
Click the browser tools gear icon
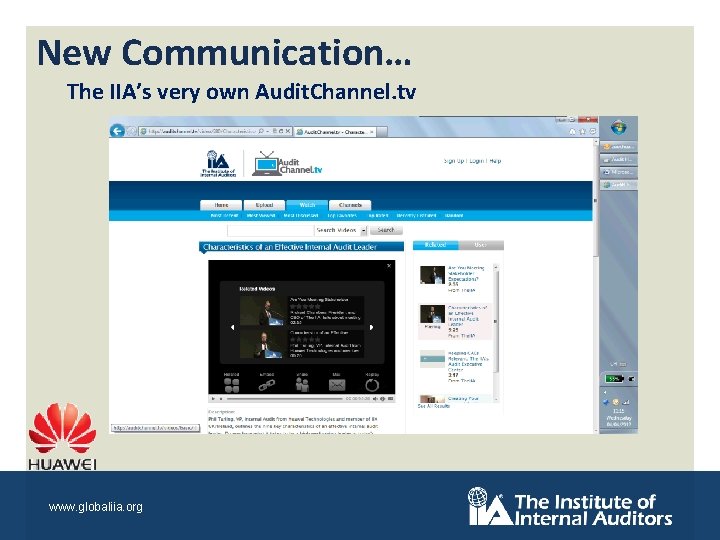(x=592, y=132)
